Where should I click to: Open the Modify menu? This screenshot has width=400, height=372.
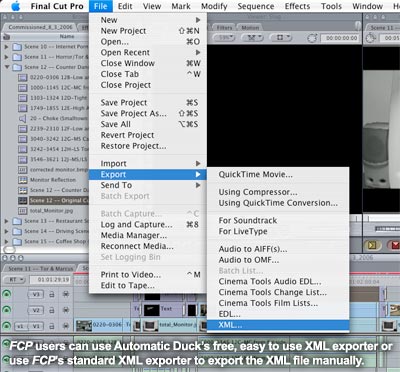pyautogui.click(x=214, y=6)
